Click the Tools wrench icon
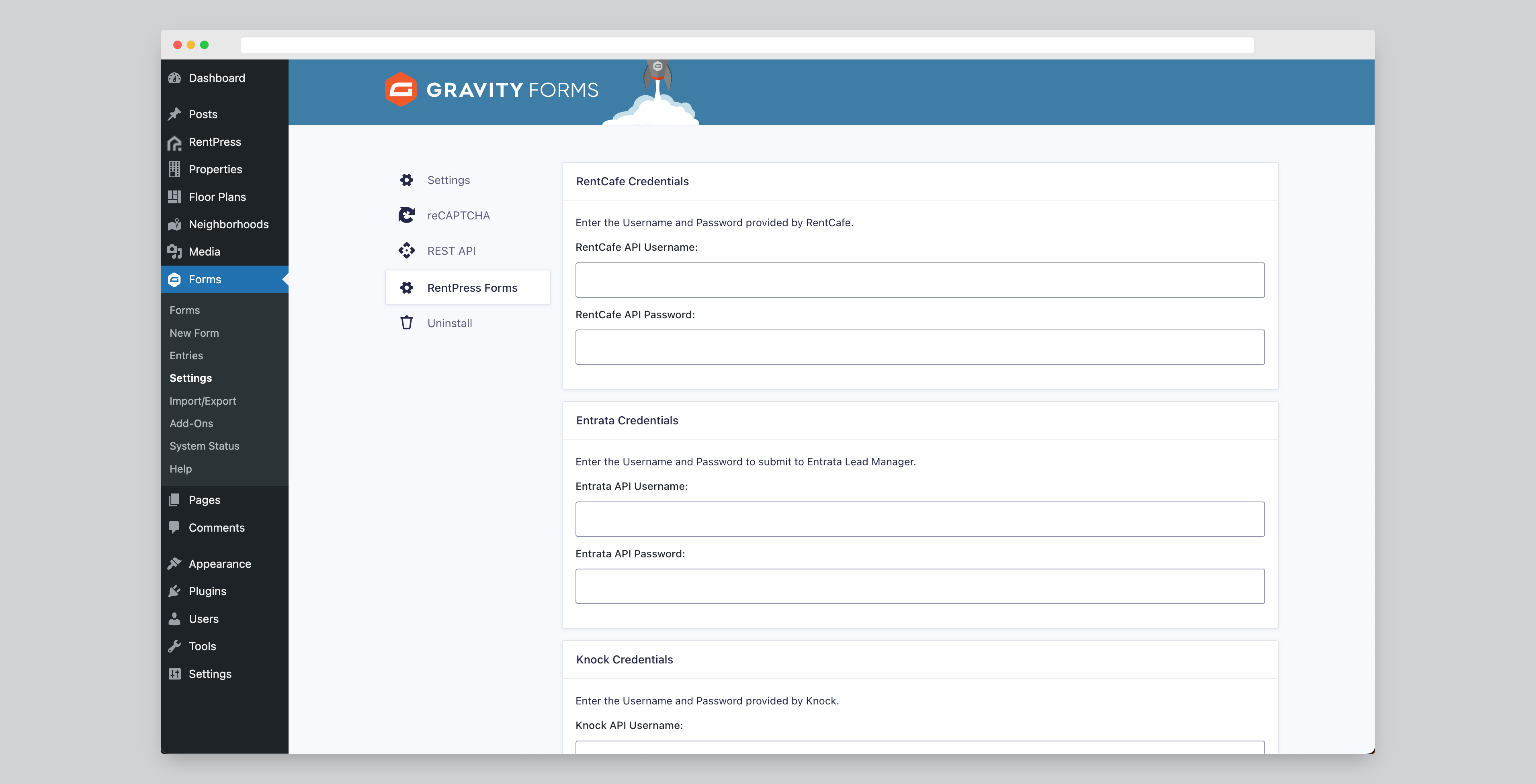Image resolution: width=1536 pixels, height=784 pixels. [x=174, y=646]
